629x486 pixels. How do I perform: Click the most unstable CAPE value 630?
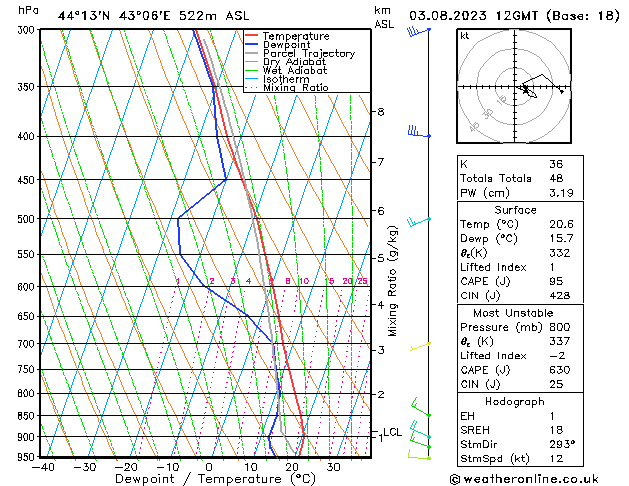[x=560, y=370]
